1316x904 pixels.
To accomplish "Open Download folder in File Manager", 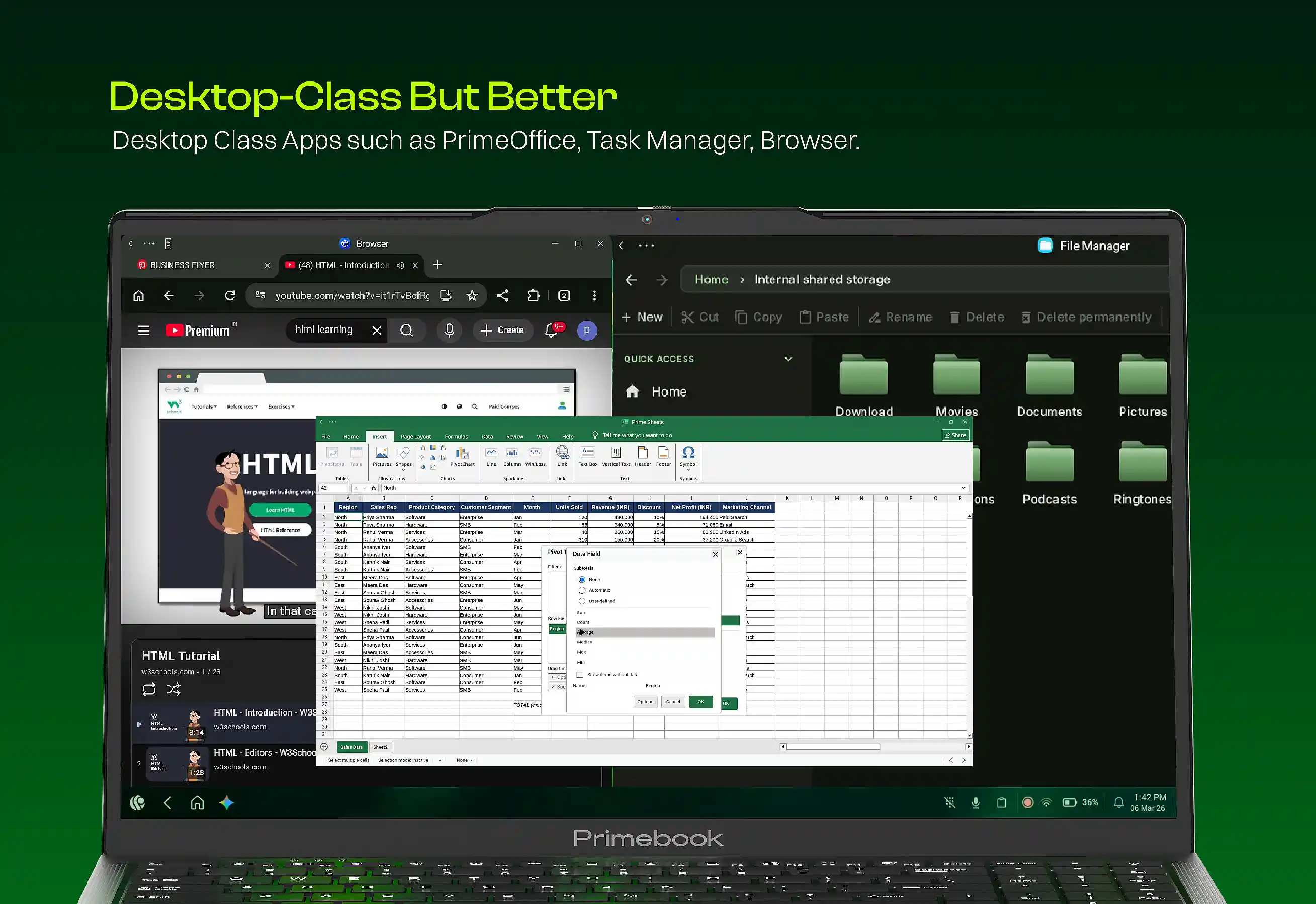I will [863, 385].
